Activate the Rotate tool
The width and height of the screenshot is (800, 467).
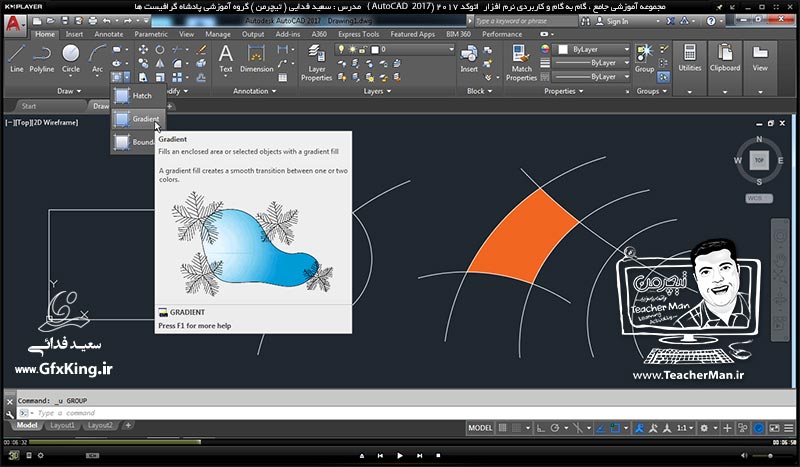click(x=160, y=50)
